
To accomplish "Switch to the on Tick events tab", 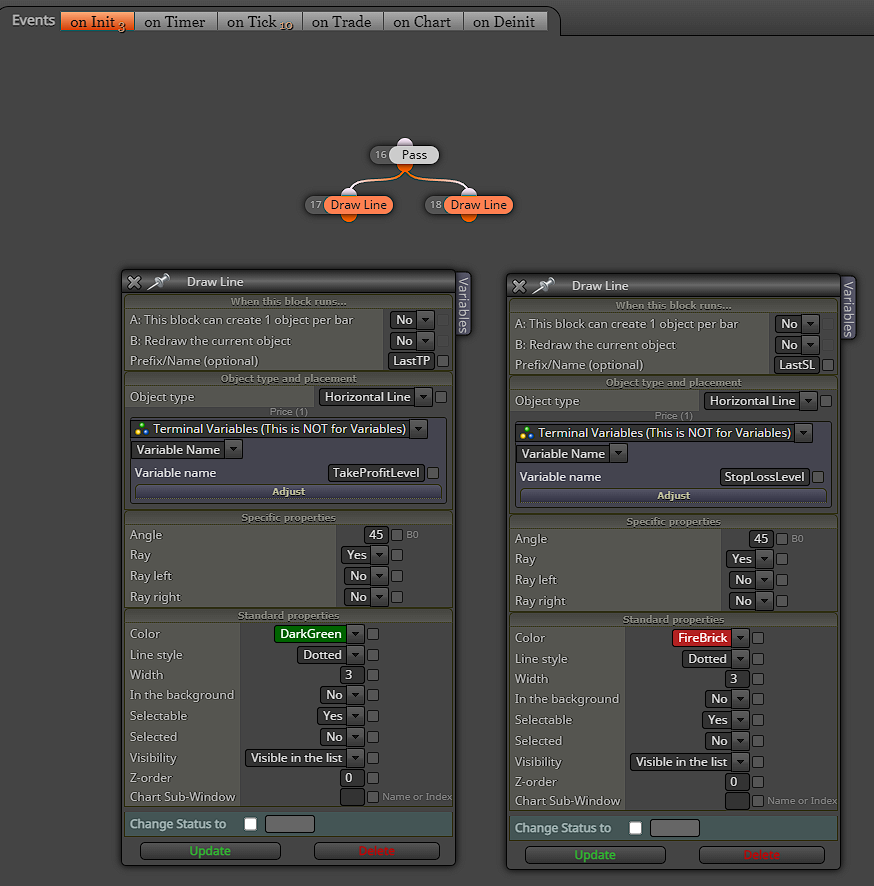I will coord(260,21).
